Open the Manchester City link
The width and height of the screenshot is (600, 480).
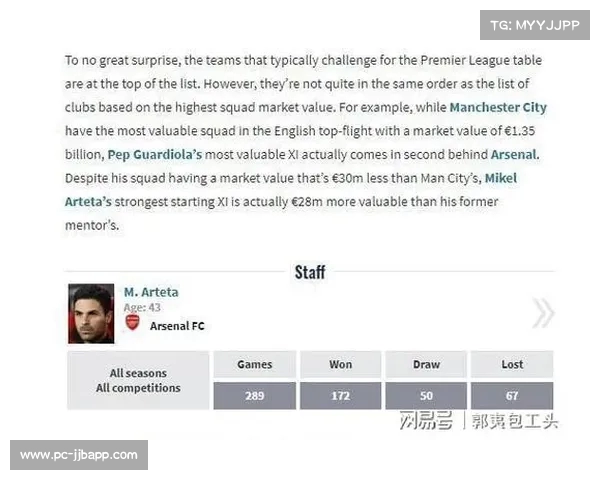[x=498, y=107]
